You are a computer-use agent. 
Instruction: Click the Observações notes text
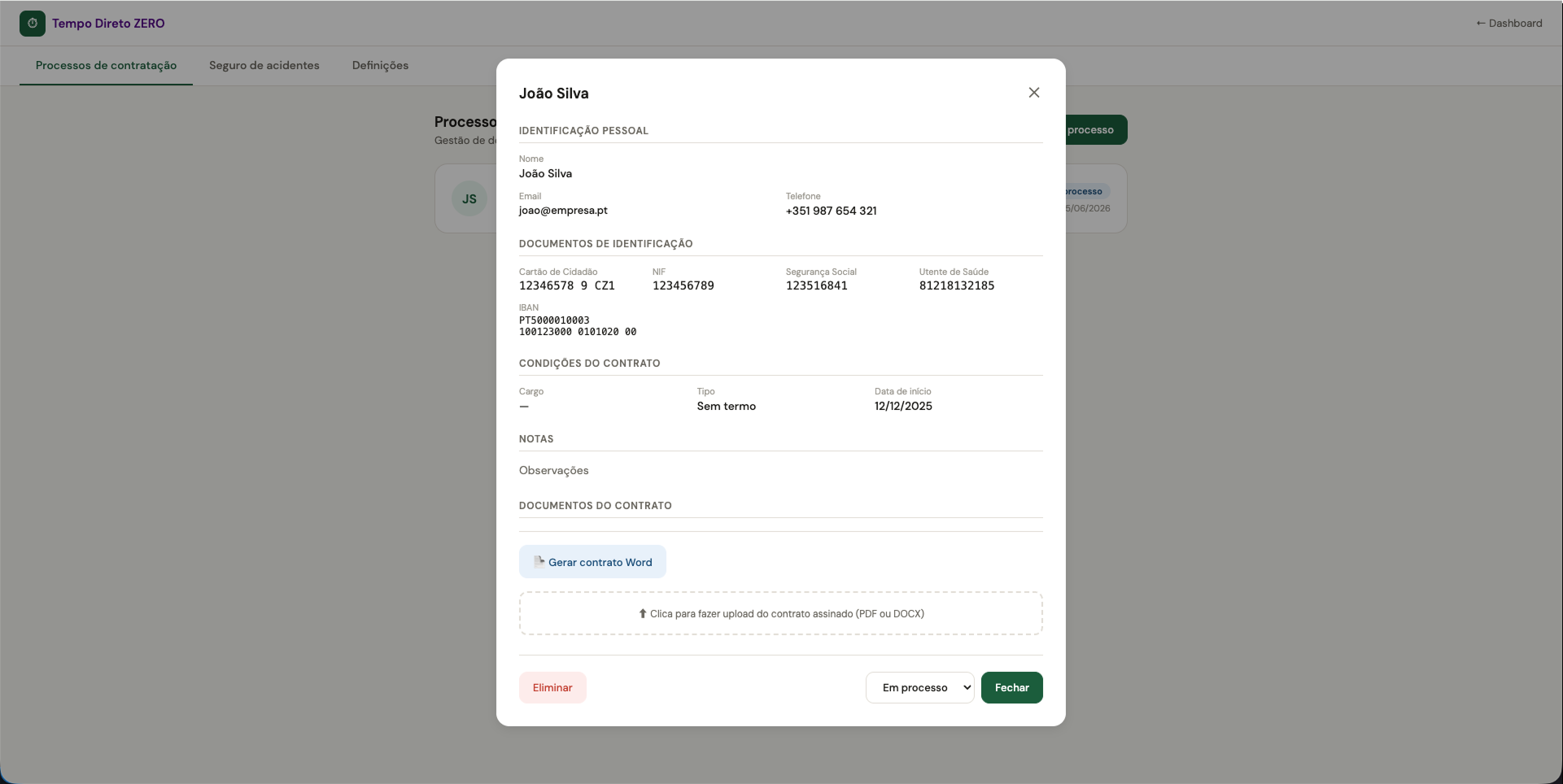coord(554,470)
